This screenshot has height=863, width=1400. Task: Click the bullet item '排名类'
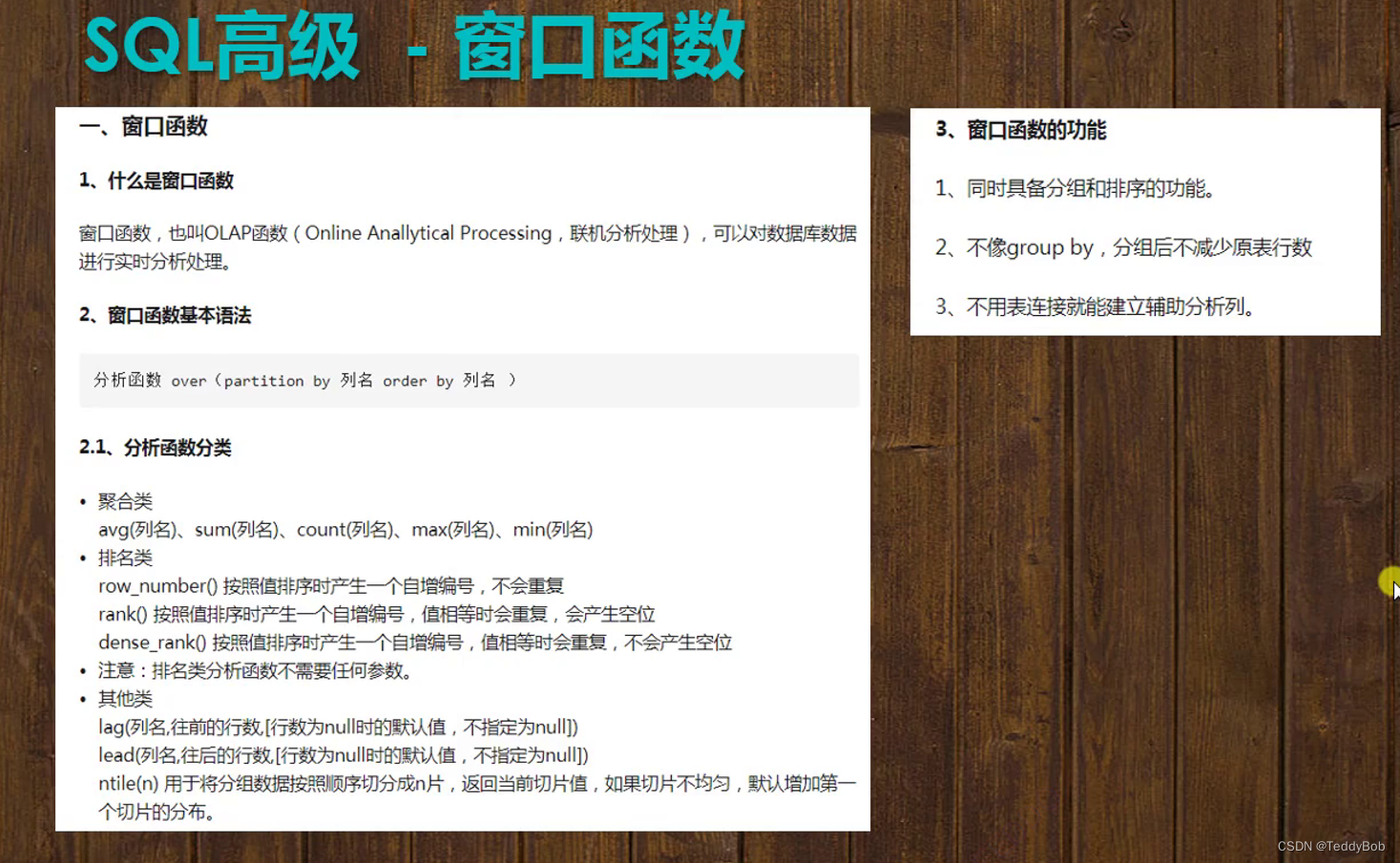[x=125, y=558]
